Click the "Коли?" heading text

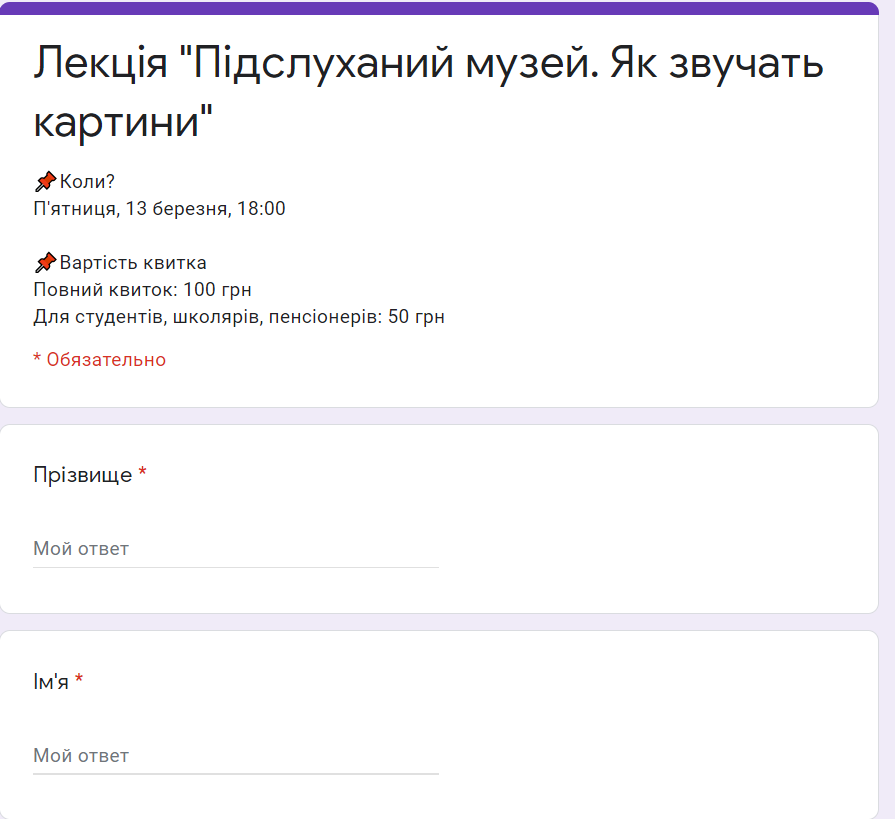click(x=88, y=181)
